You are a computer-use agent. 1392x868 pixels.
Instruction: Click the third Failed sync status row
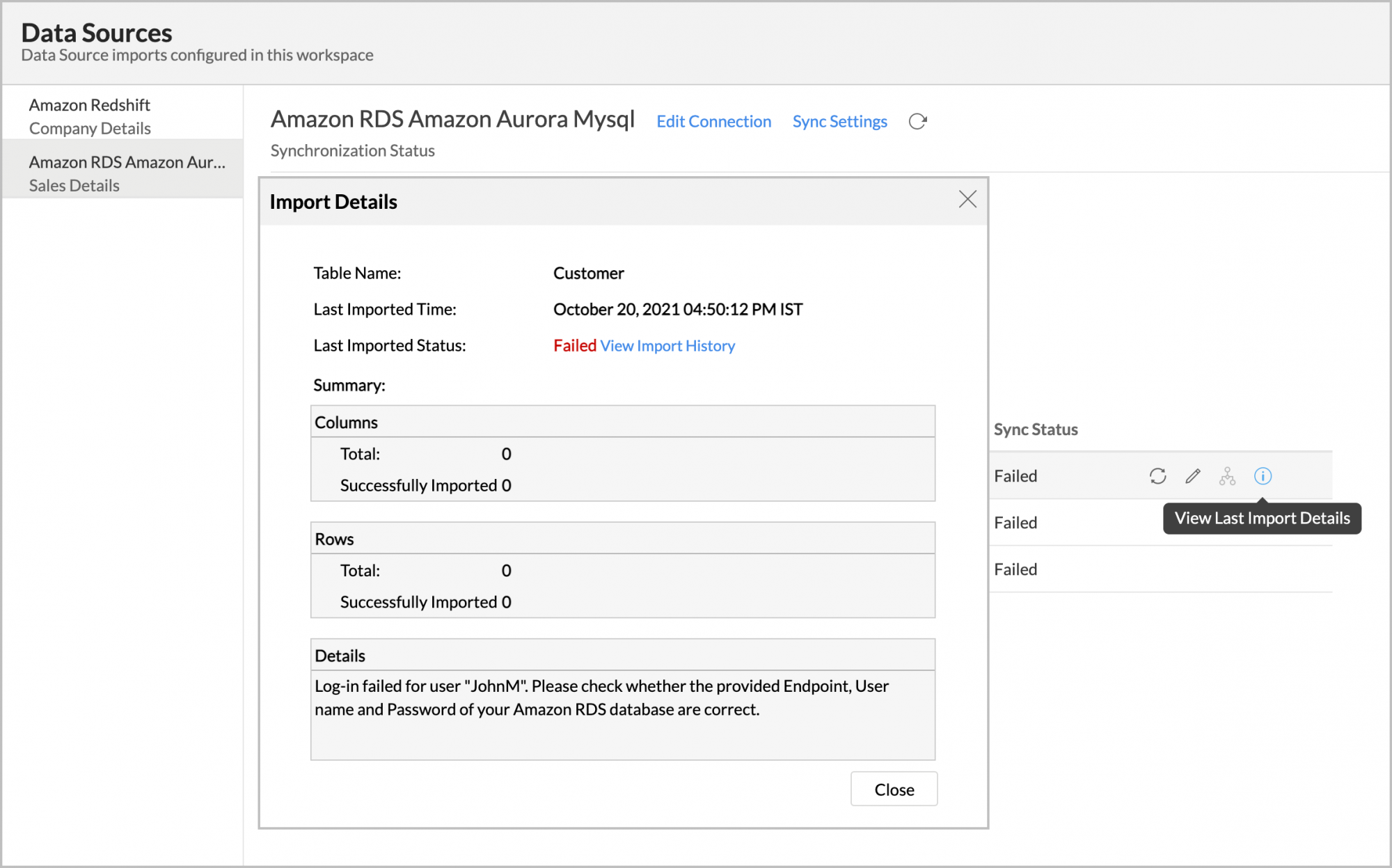(x=1161, y=569)
